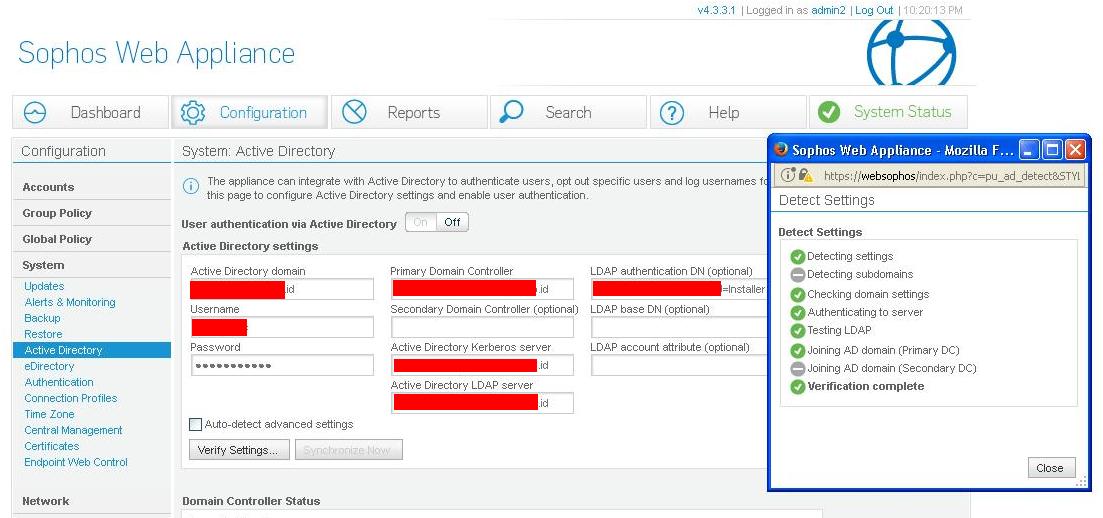Click Close button in Detect Settings popup

pos(1051,468)
